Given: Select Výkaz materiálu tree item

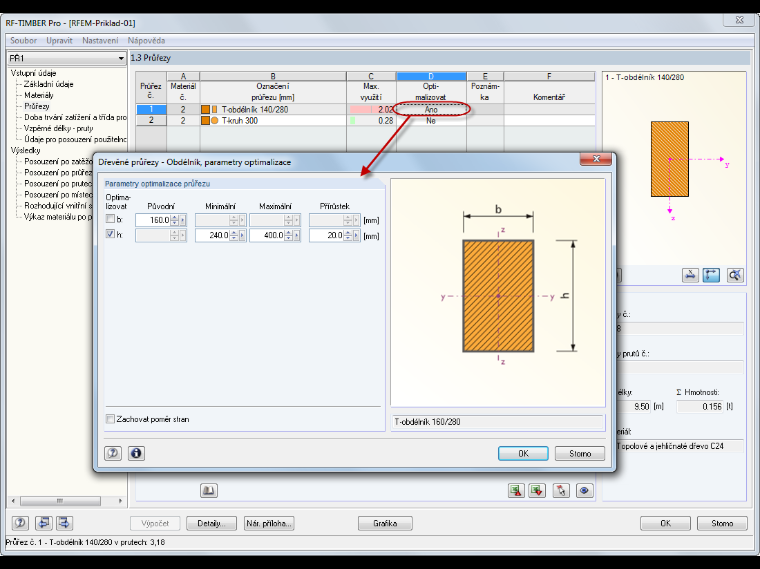Looking at the screenshot, I should [58, 217].
